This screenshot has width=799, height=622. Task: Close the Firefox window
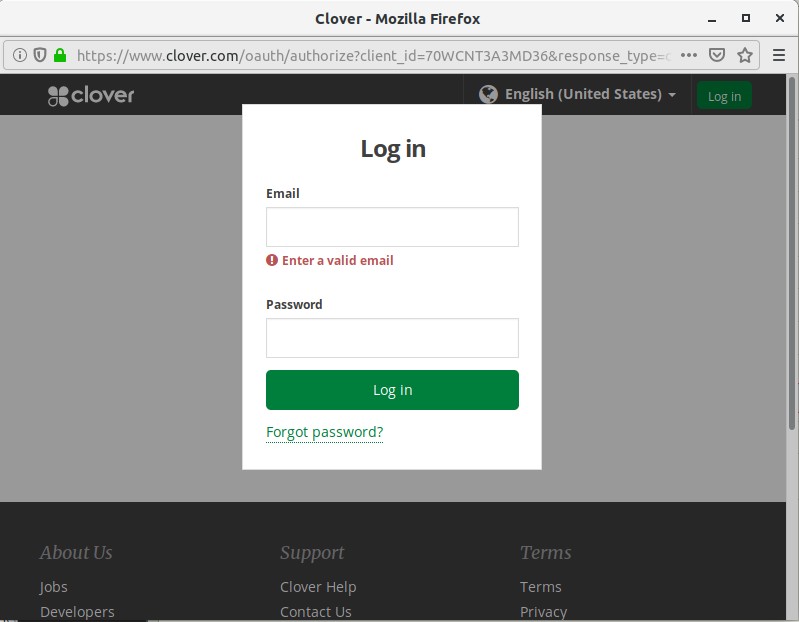(780, 18)
